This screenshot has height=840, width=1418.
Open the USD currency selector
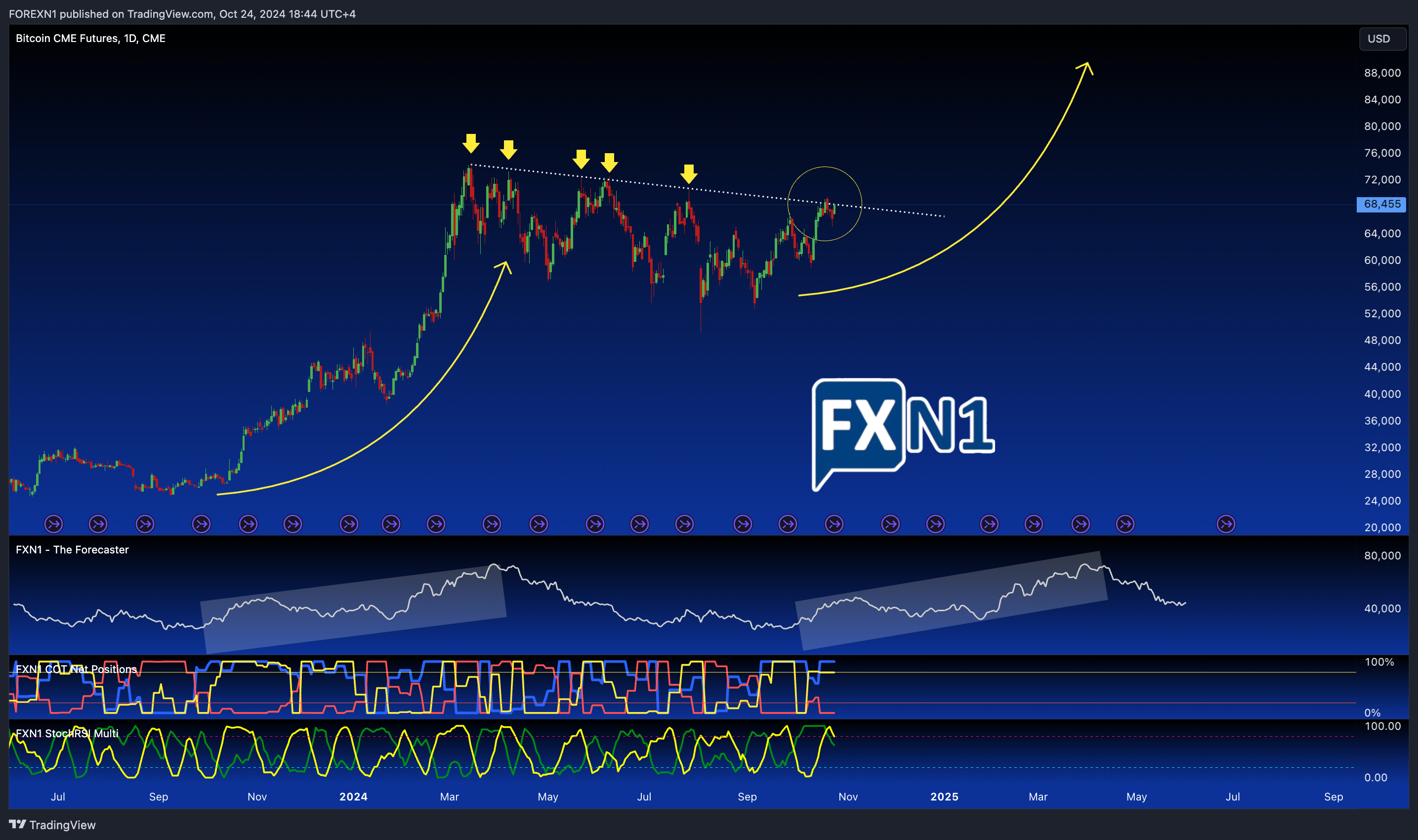click(x=1382, y=39)
